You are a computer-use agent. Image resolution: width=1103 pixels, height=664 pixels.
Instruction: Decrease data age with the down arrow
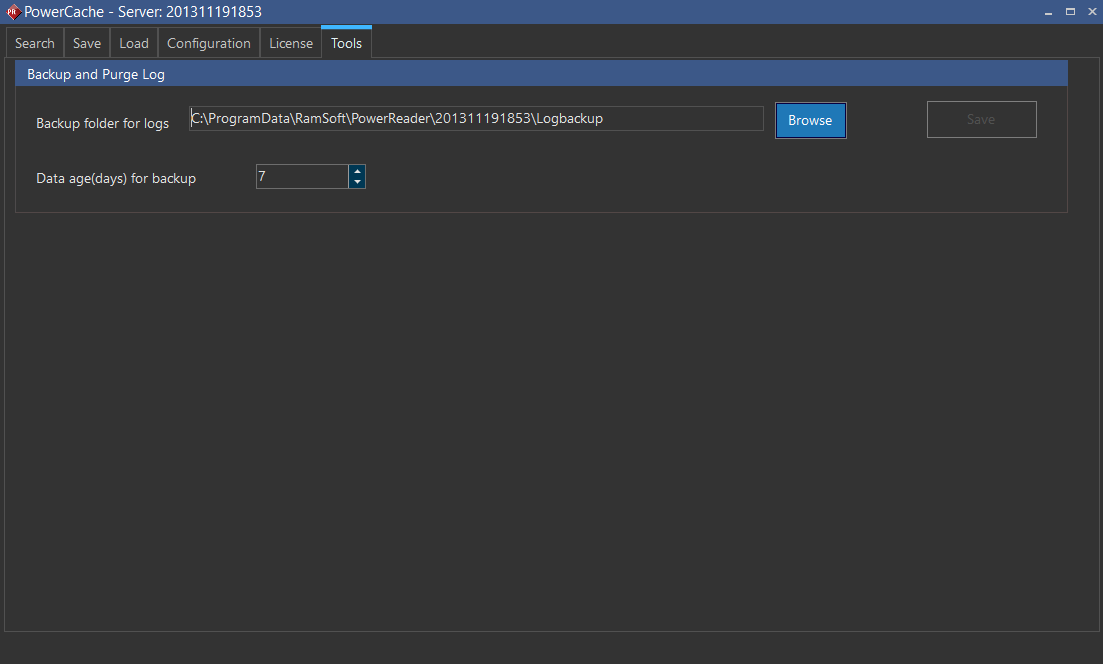tap(357, 182)
